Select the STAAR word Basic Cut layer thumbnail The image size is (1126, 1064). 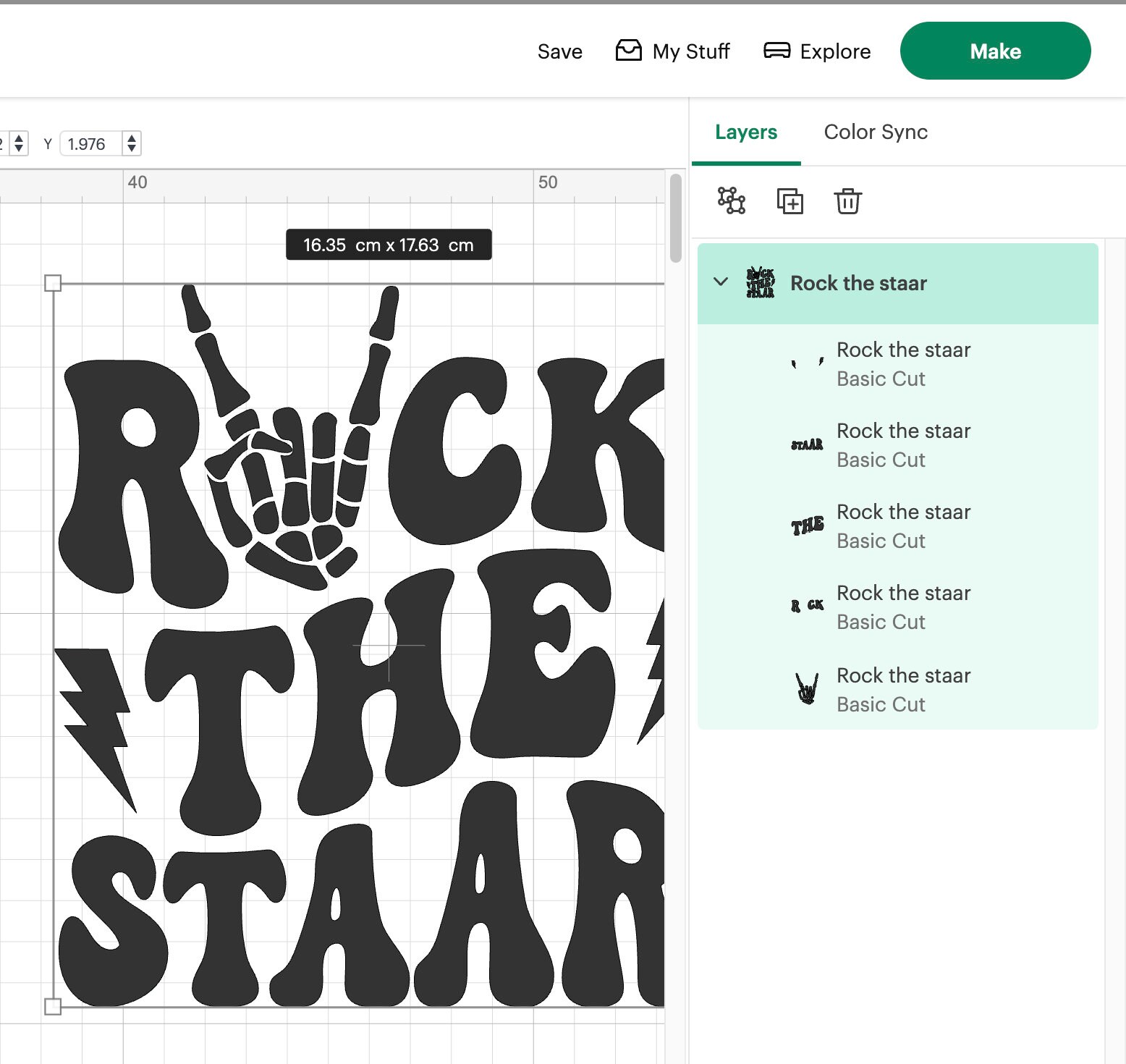point(808,445)
